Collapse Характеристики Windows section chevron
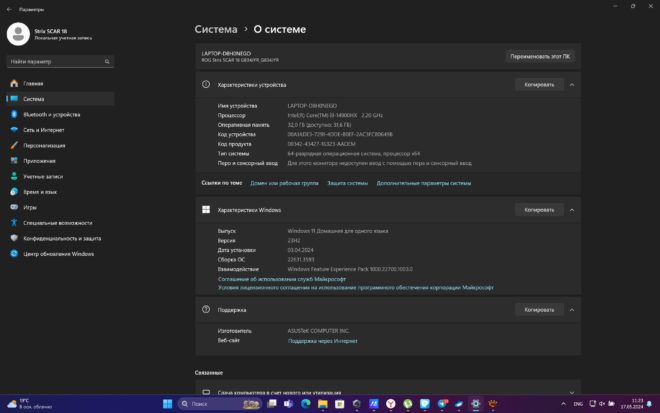 572,210
